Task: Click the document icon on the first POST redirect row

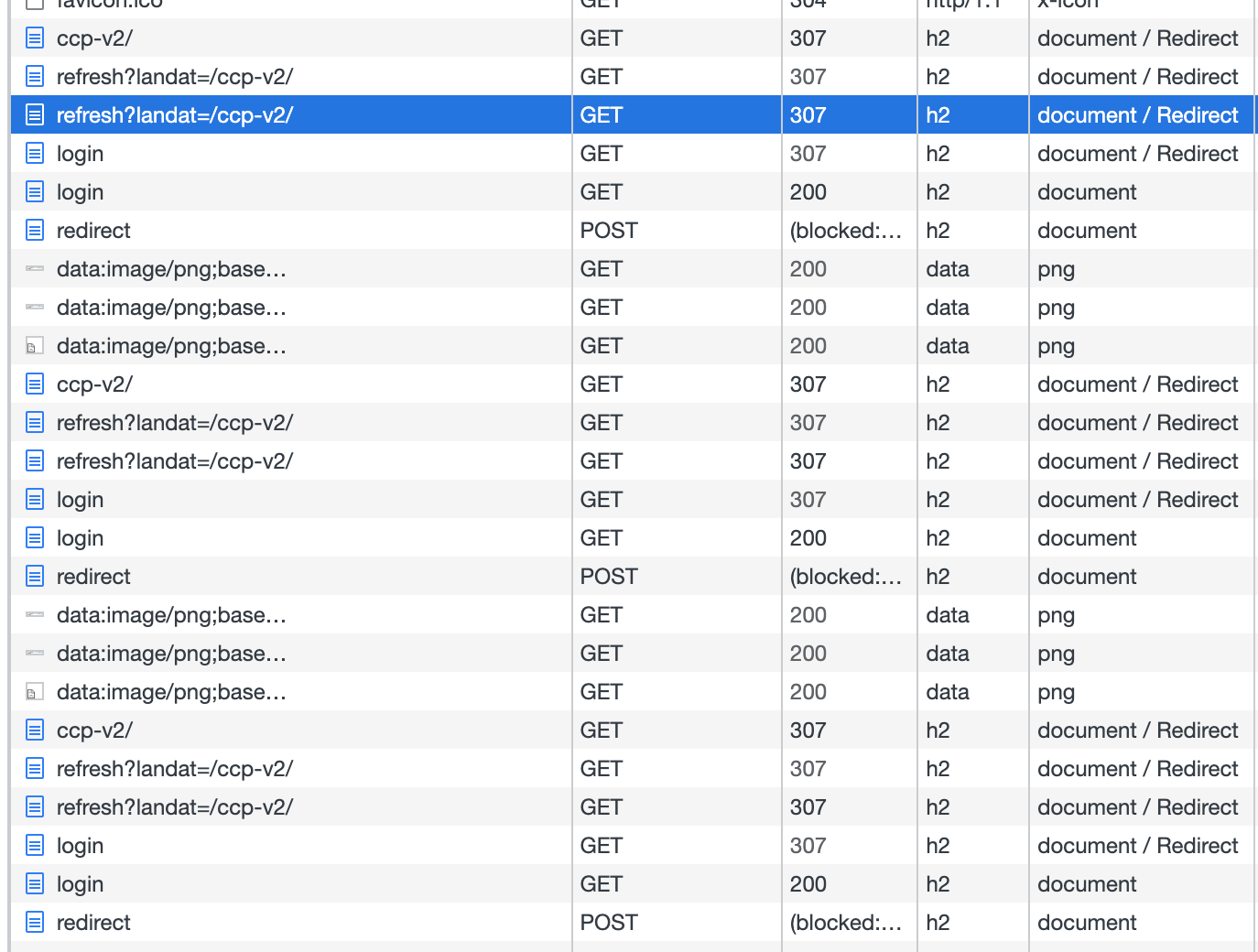Action: tap(35, 230)
